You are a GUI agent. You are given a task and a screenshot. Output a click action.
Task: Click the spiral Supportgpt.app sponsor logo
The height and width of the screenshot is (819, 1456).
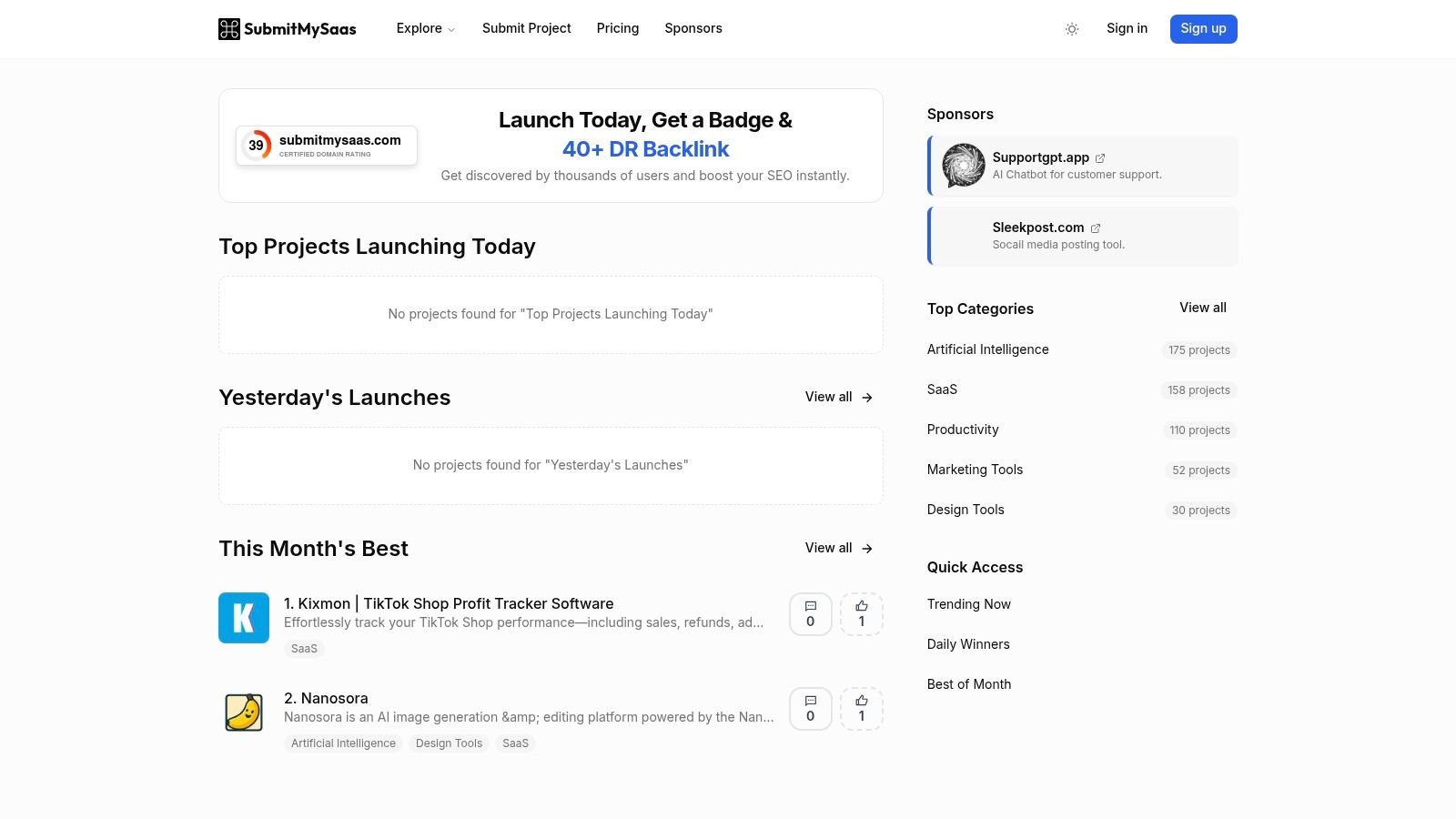pos(963,166)
